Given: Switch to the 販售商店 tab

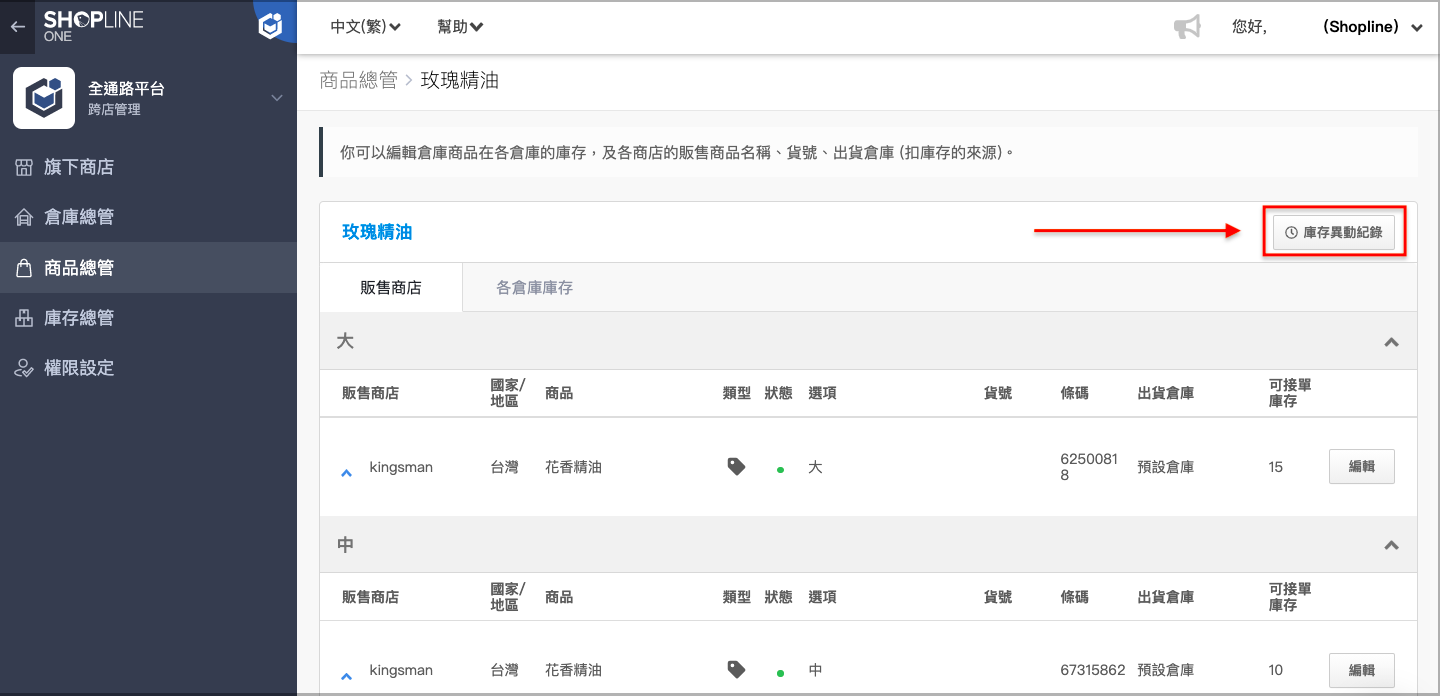Looking at the screenshot, I should coord(391,288).
